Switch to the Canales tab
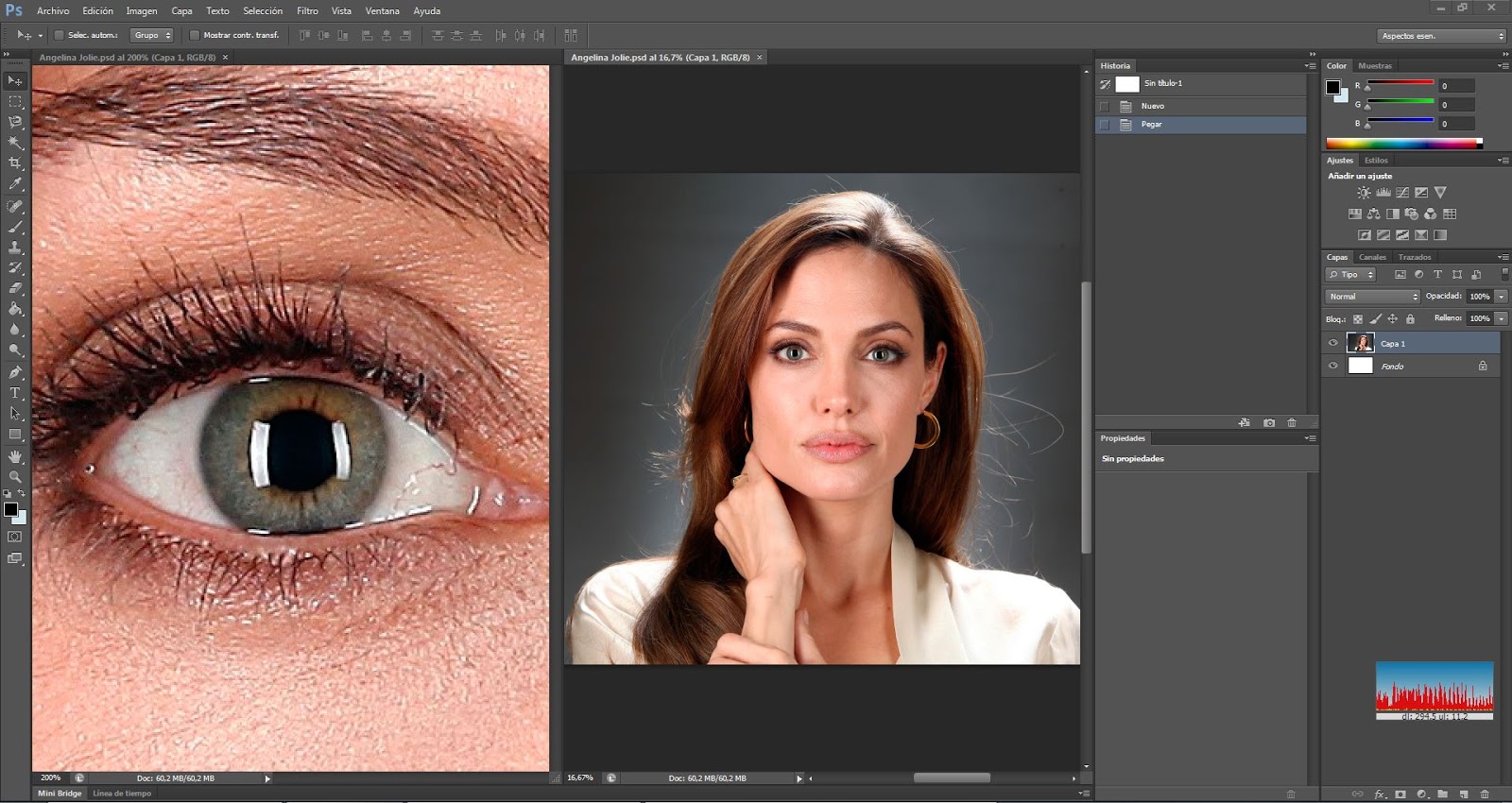Image resolution: width=1512 pixels, height=803 pixels. point(1372,257)
